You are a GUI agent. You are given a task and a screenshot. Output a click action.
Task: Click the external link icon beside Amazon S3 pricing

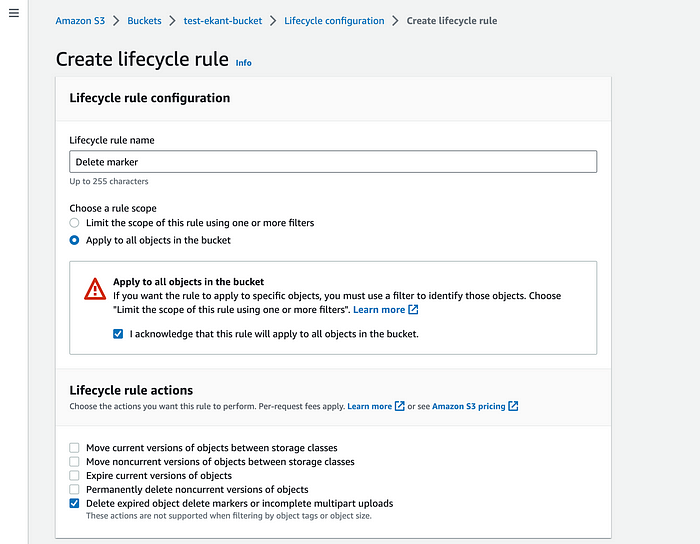click(x=513, y=406)
